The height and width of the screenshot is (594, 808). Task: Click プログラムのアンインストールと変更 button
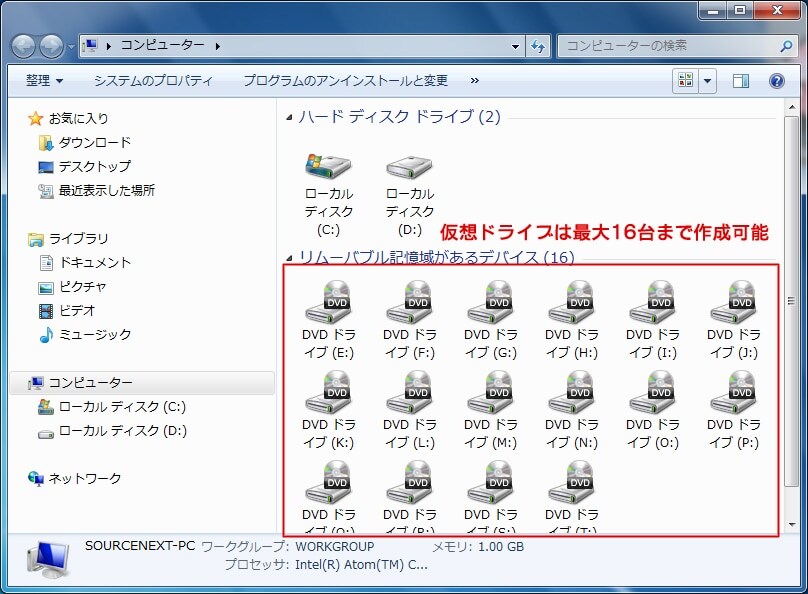345,80
